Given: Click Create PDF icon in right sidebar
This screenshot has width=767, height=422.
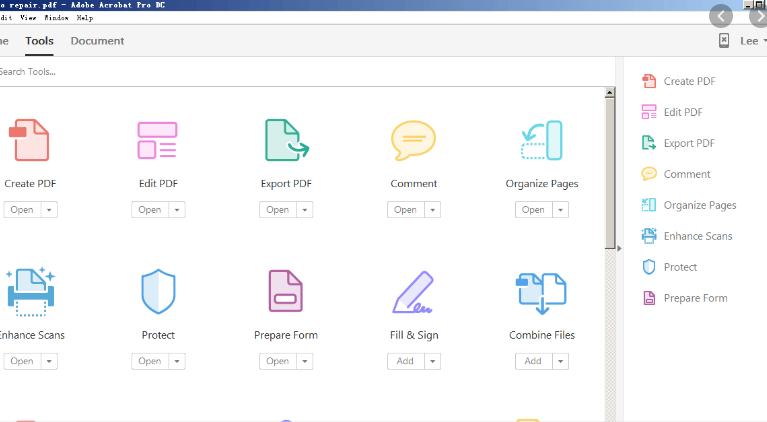Looking at the screenshot, I should click(x=649, y=81).
